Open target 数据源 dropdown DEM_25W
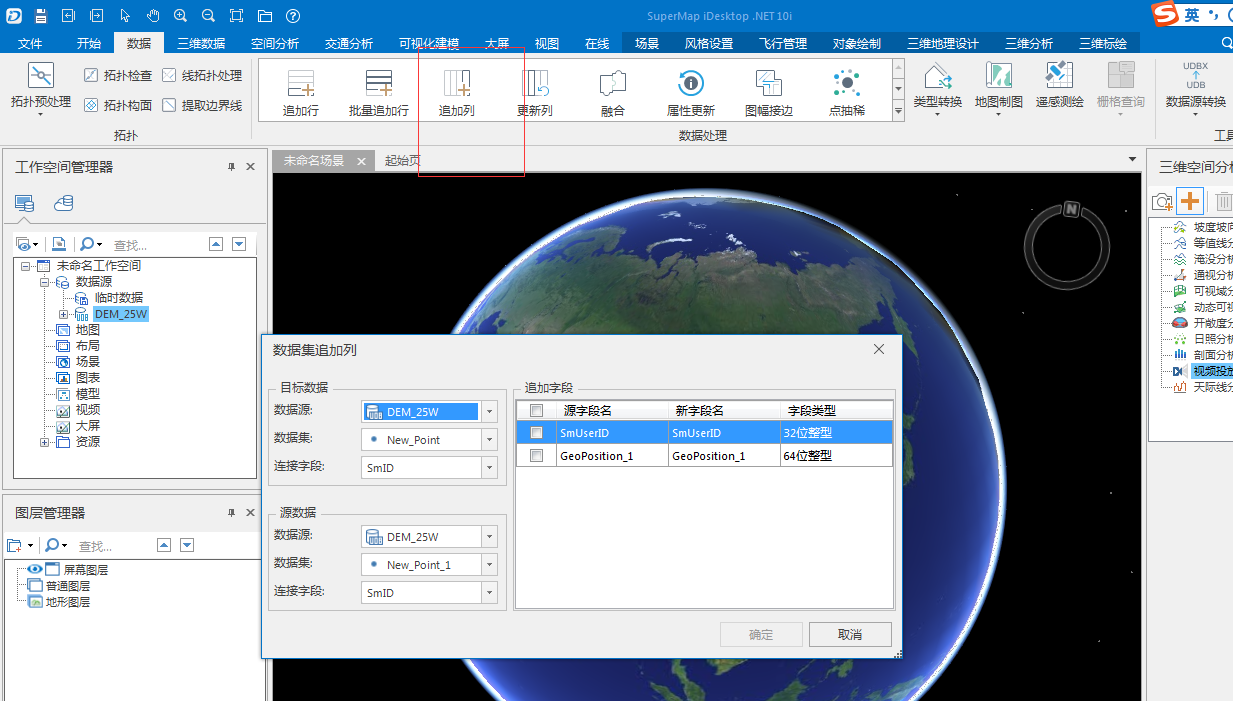 pyautogui.click(x=489, y=412)
